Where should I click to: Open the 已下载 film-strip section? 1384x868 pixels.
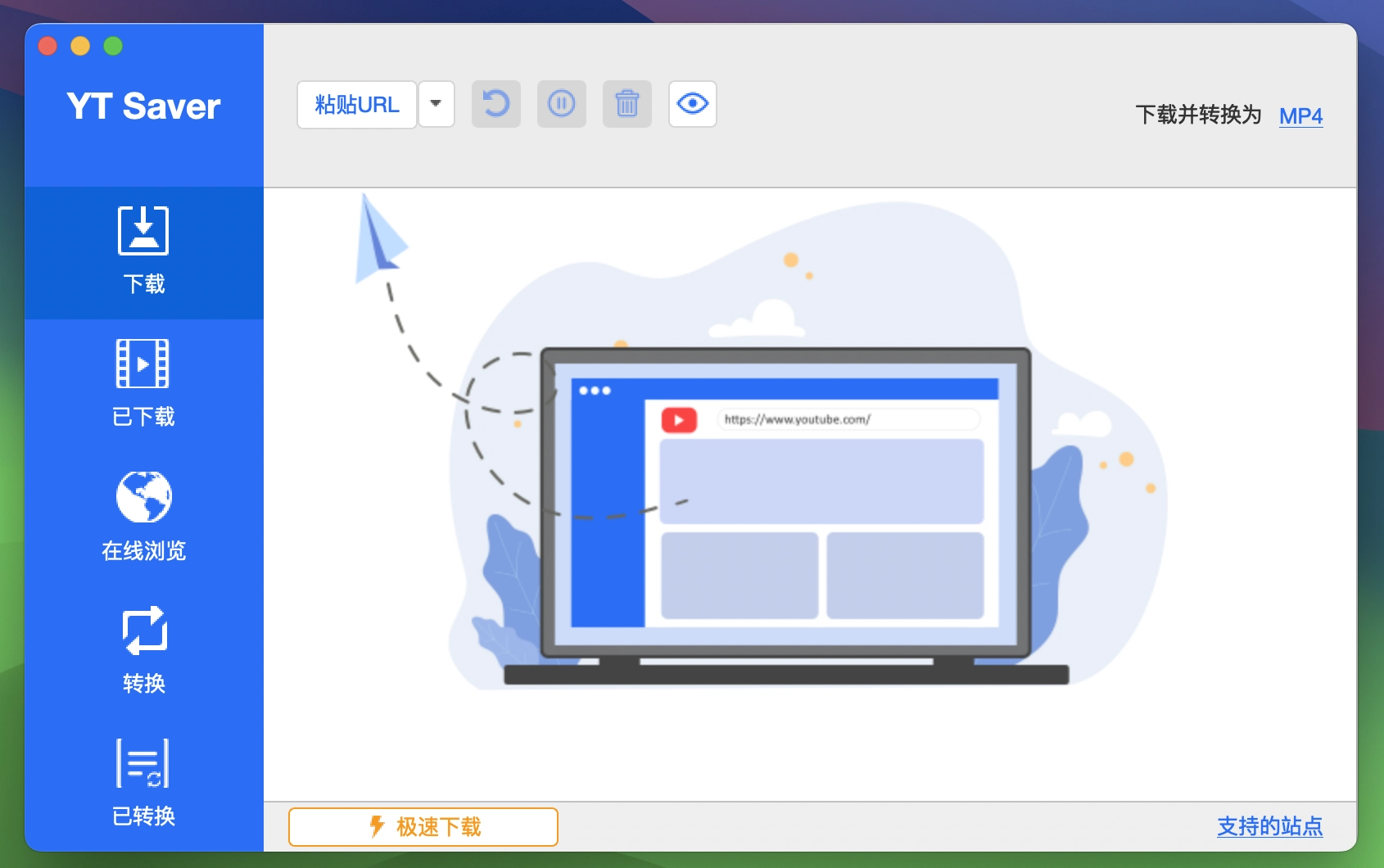(144, 384)
